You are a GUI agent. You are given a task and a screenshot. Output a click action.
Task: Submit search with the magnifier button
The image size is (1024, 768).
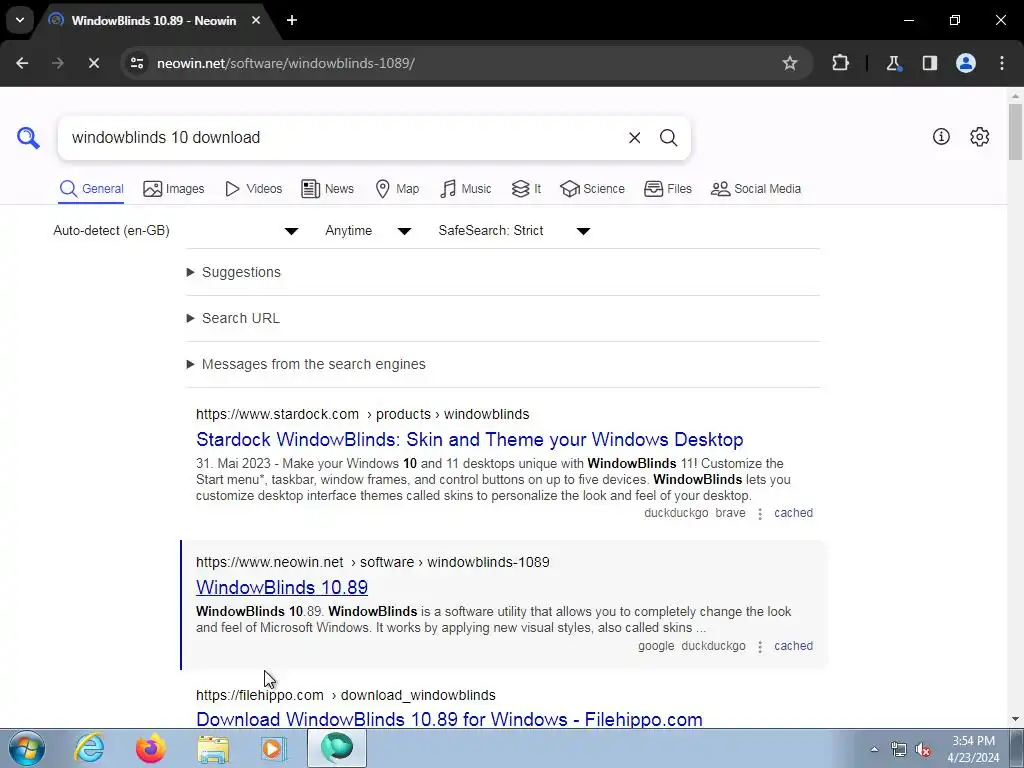click(668, 138)
